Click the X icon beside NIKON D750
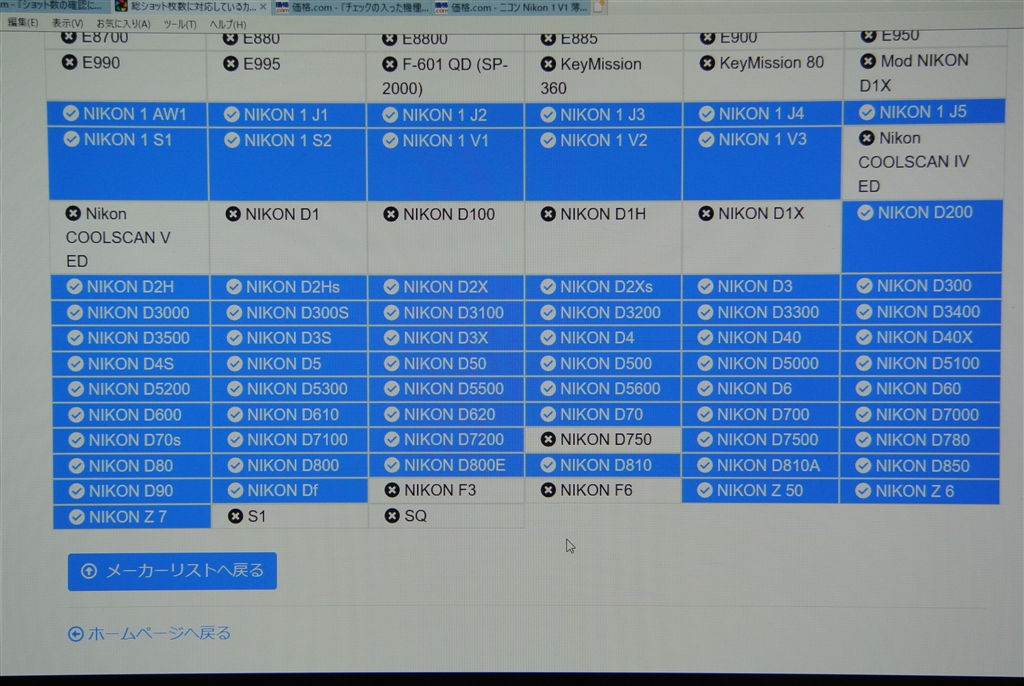Viewport: 1024px width, 686px height. (x=548, y=439)
